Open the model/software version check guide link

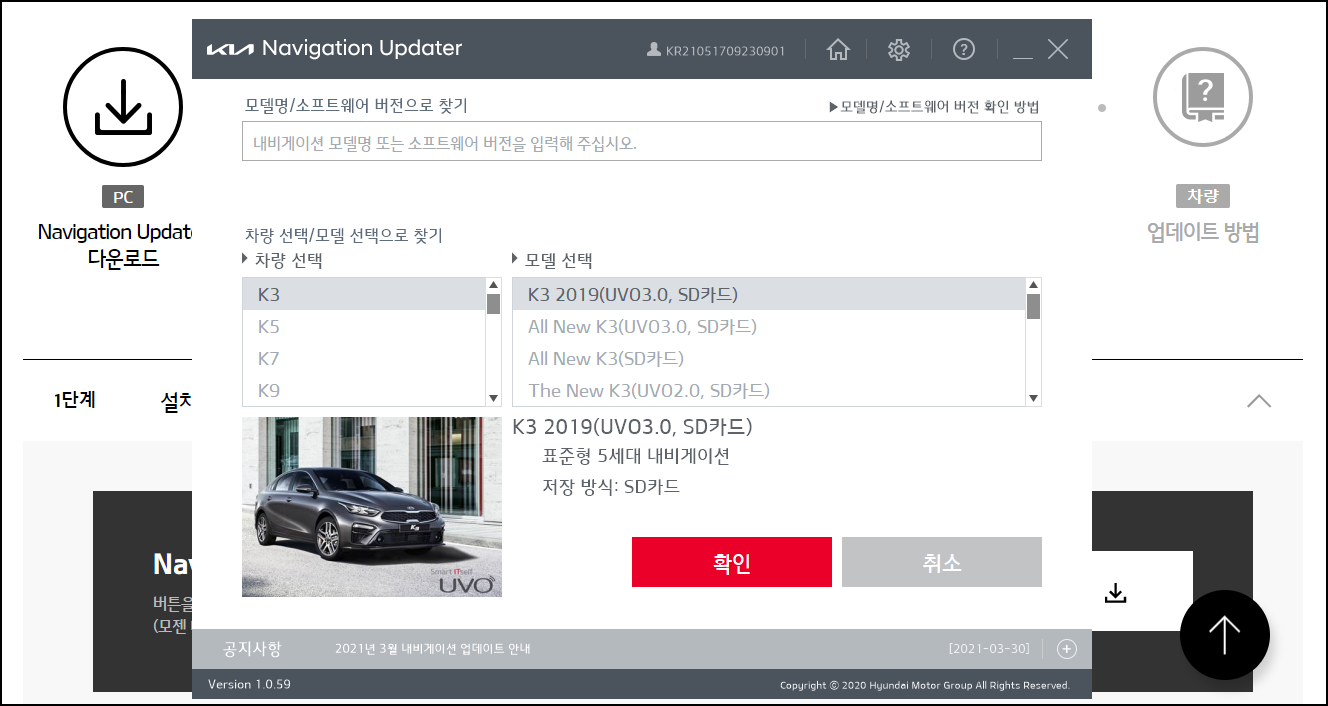[x=934, y=107]
